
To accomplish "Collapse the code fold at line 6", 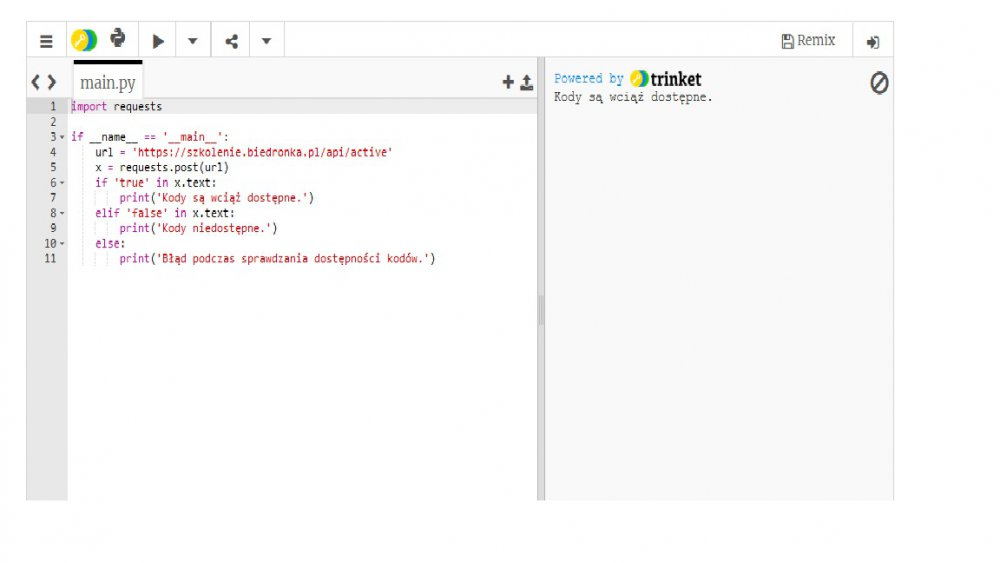I will [x=62, y=183].
